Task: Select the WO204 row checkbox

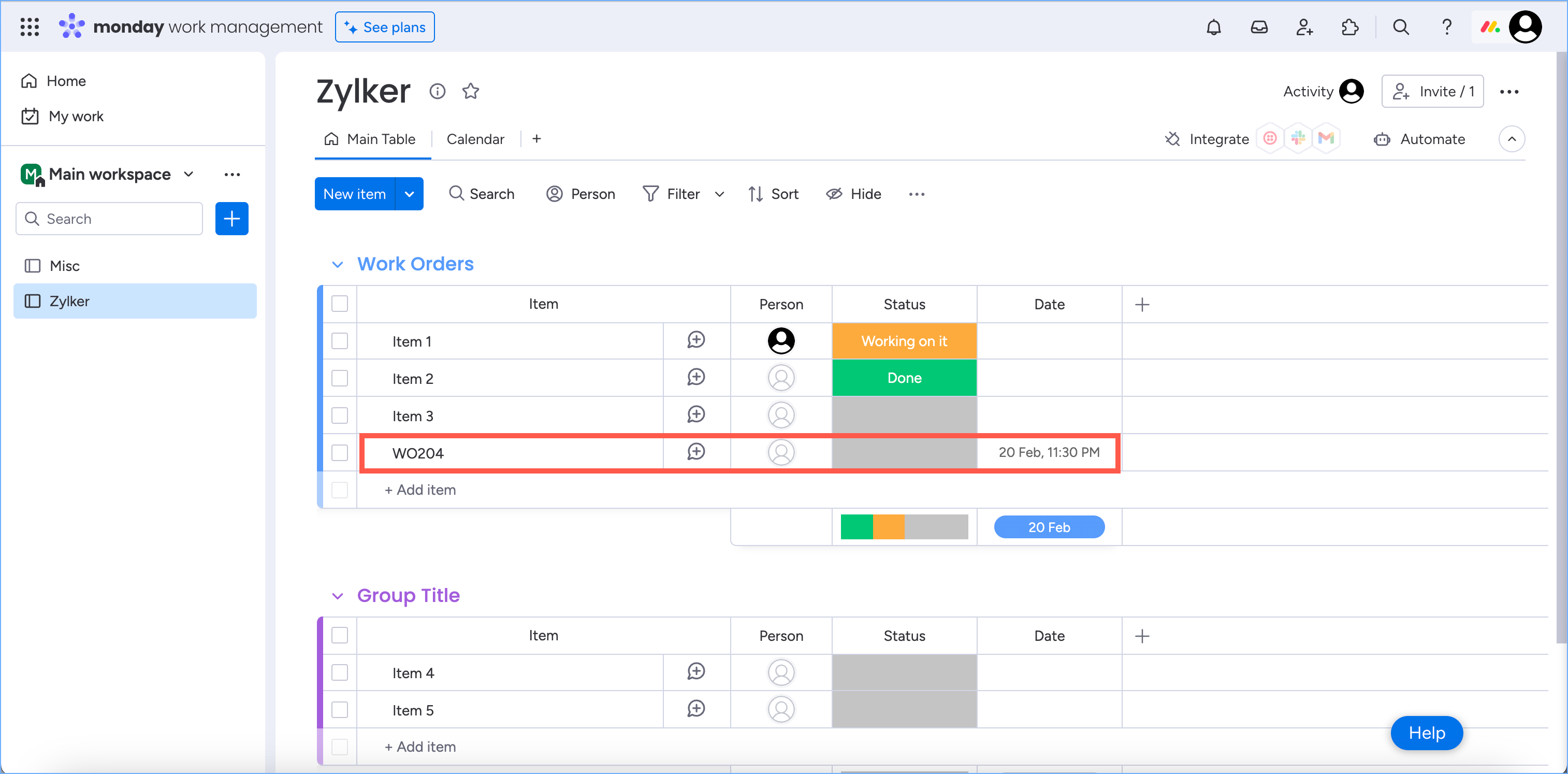Action: click(x=340, y=452)
